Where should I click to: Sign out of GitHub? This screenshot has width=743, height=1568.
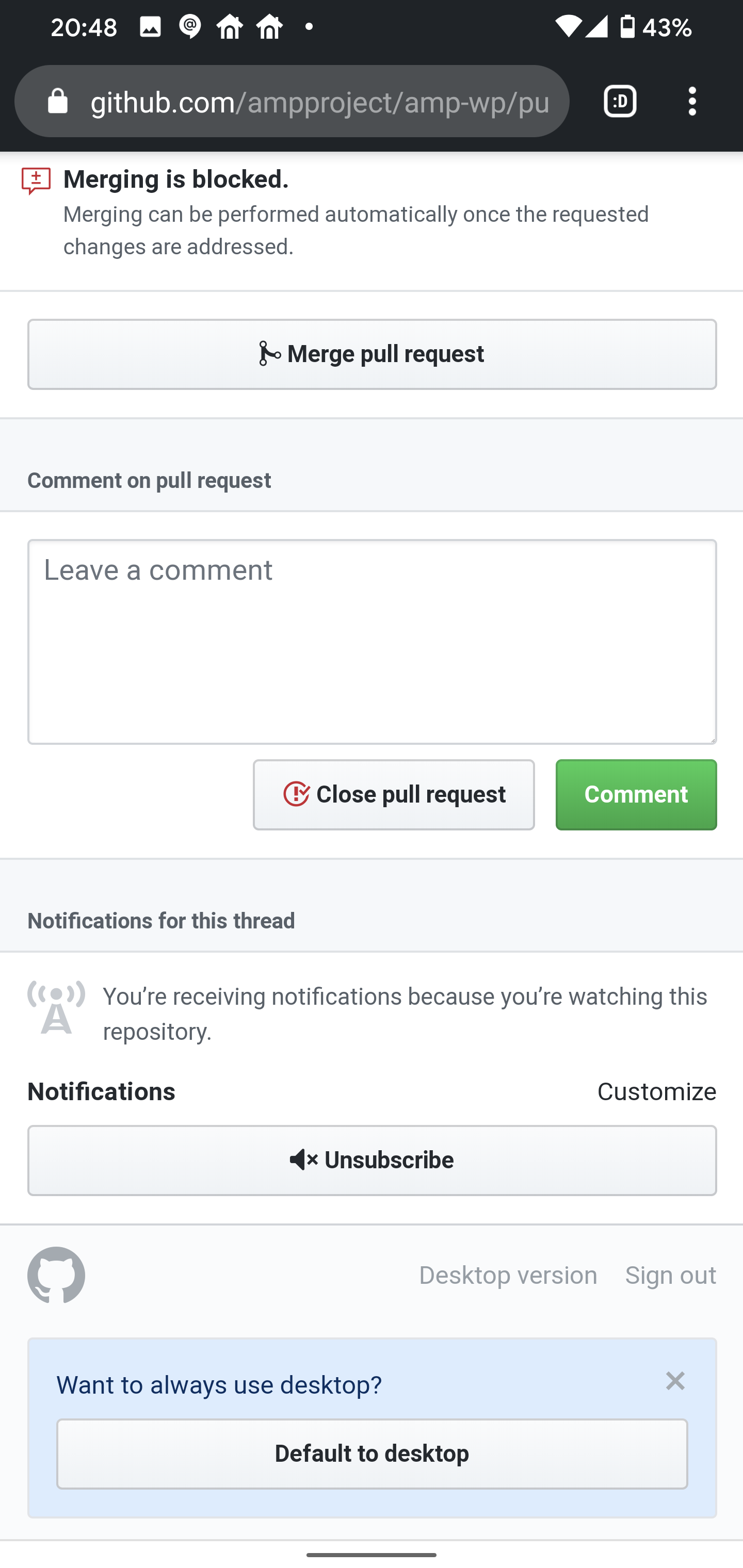point(671,1275)
